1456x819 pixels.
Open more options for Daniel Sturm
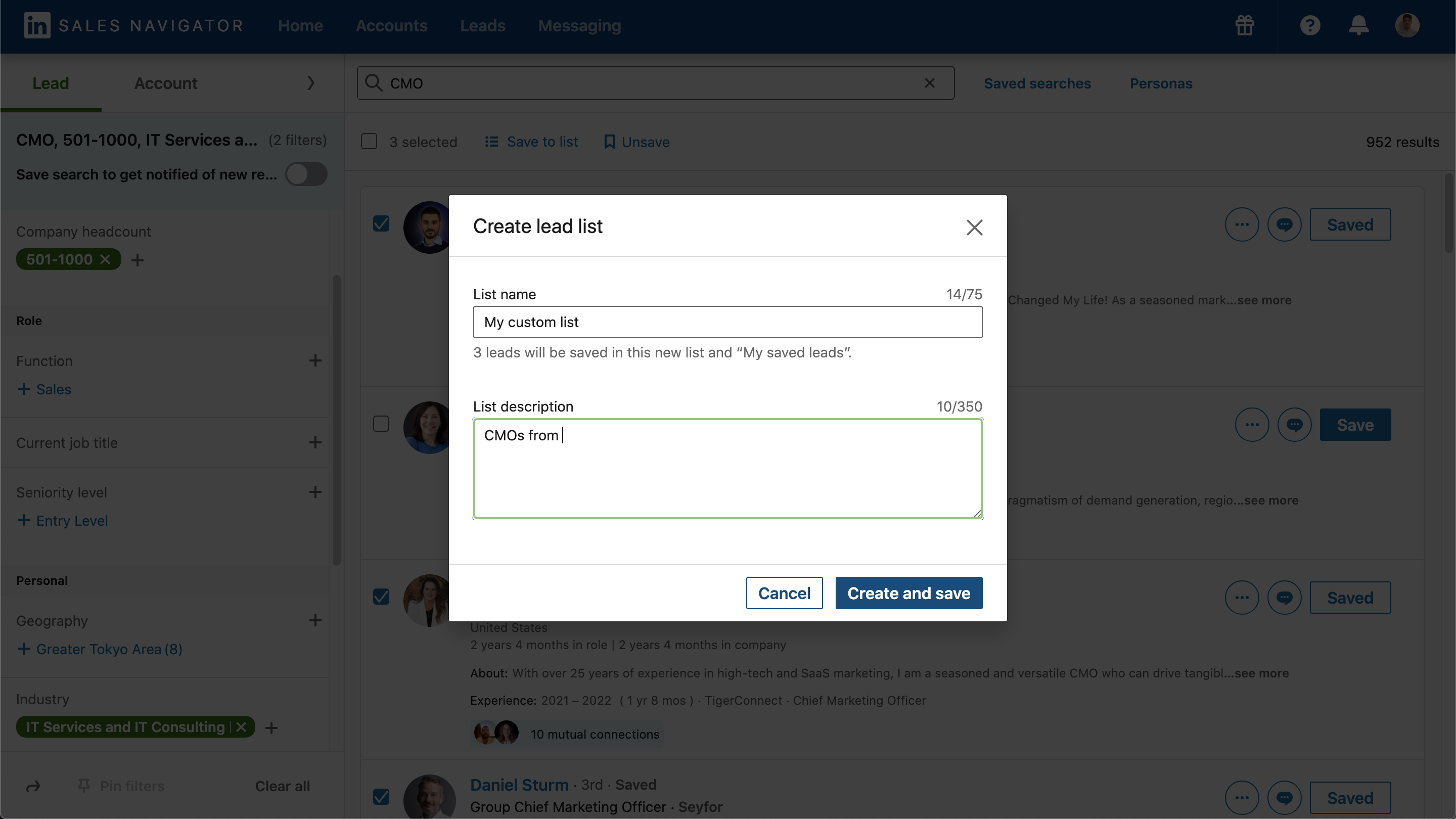click(x=1242, y=798)
